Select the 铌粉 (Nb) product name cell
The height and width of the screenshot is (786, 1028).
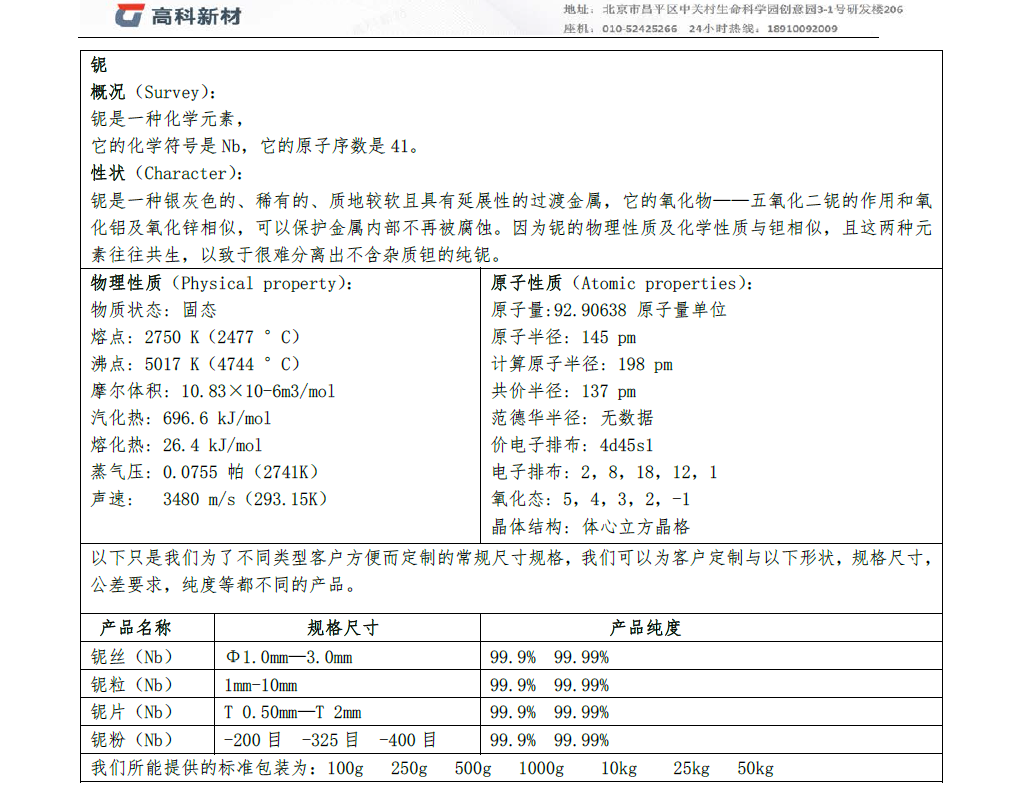(132, 741)
